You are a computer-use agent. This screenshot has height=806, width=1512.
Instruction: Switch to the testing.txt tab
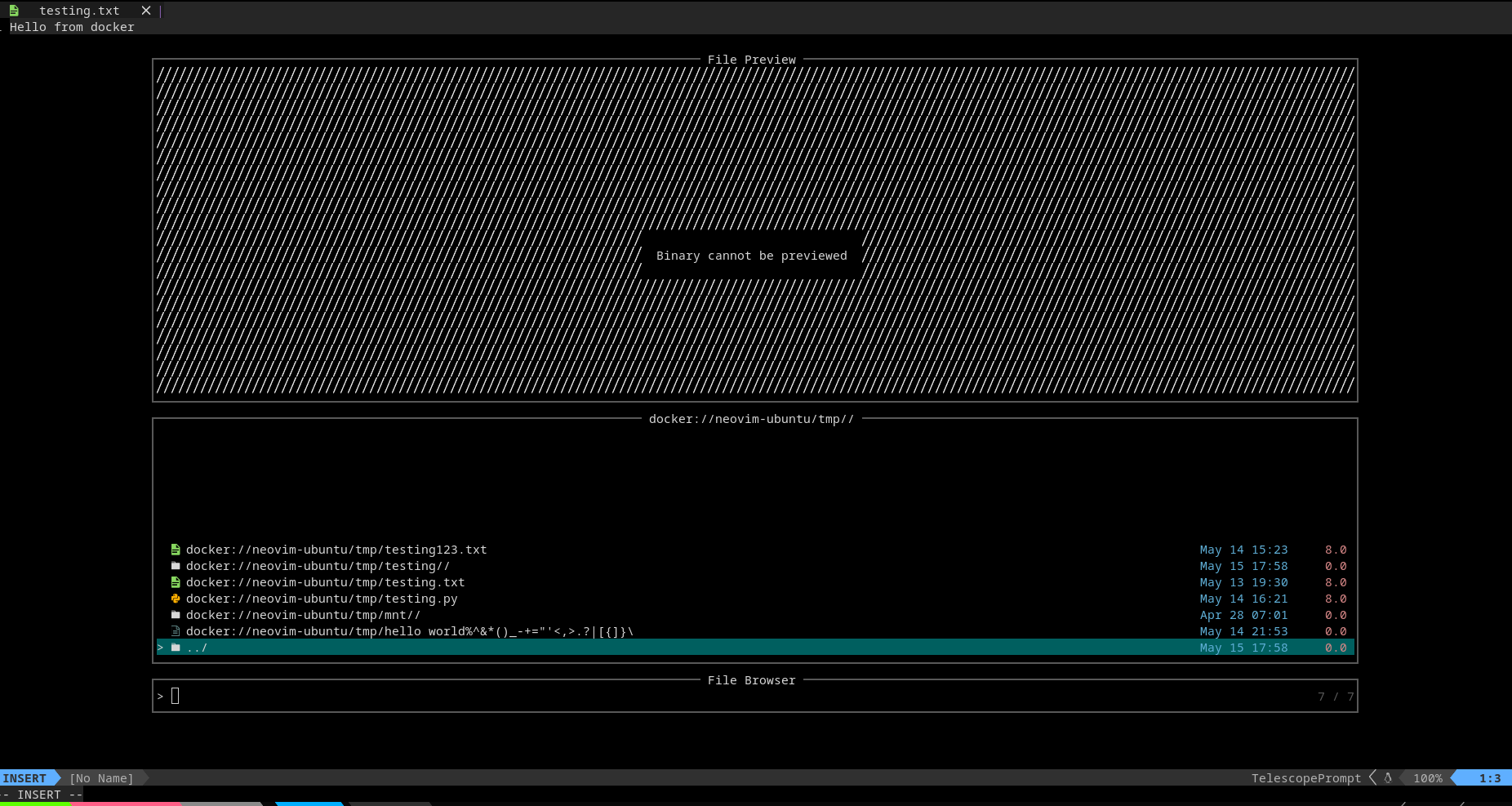click(x=81, y=10)
